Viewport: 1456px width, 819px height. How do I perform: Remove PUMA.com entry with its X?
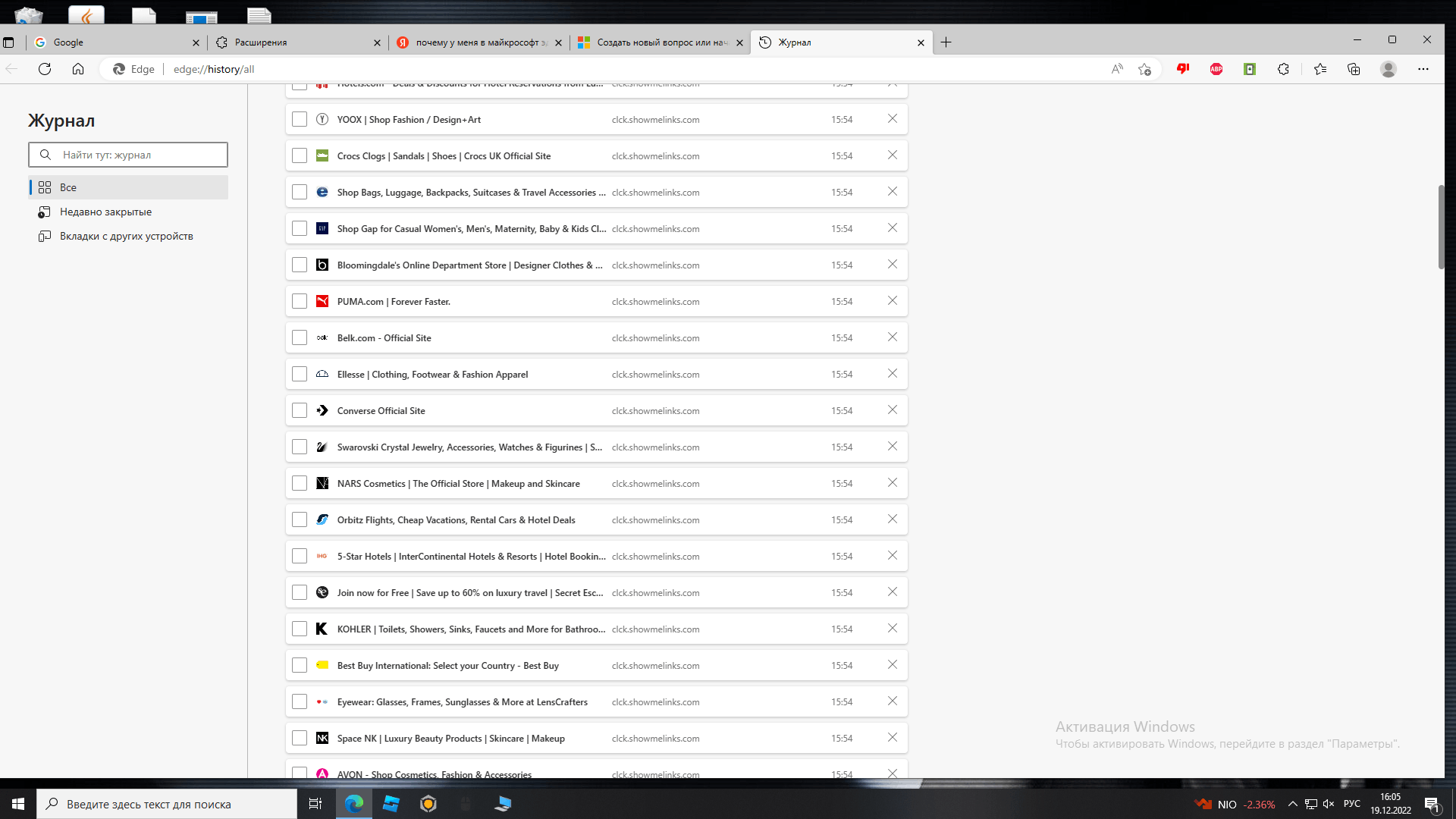click(893, 301)
